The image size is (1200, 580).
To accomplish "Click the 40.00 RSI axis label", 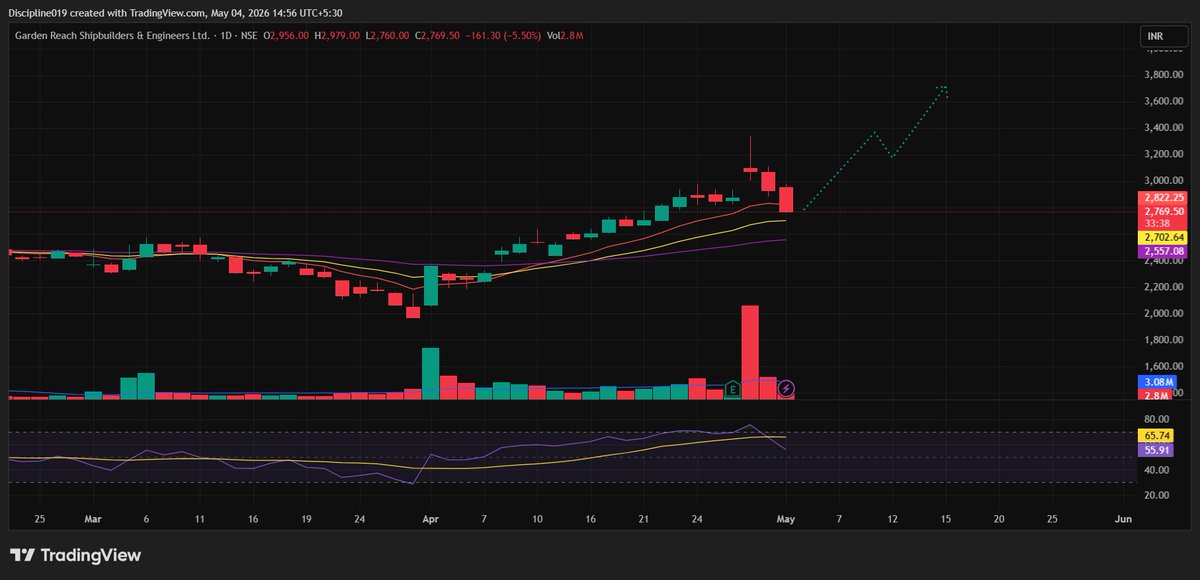I will pyautogui.click(x=1157, y=470).
